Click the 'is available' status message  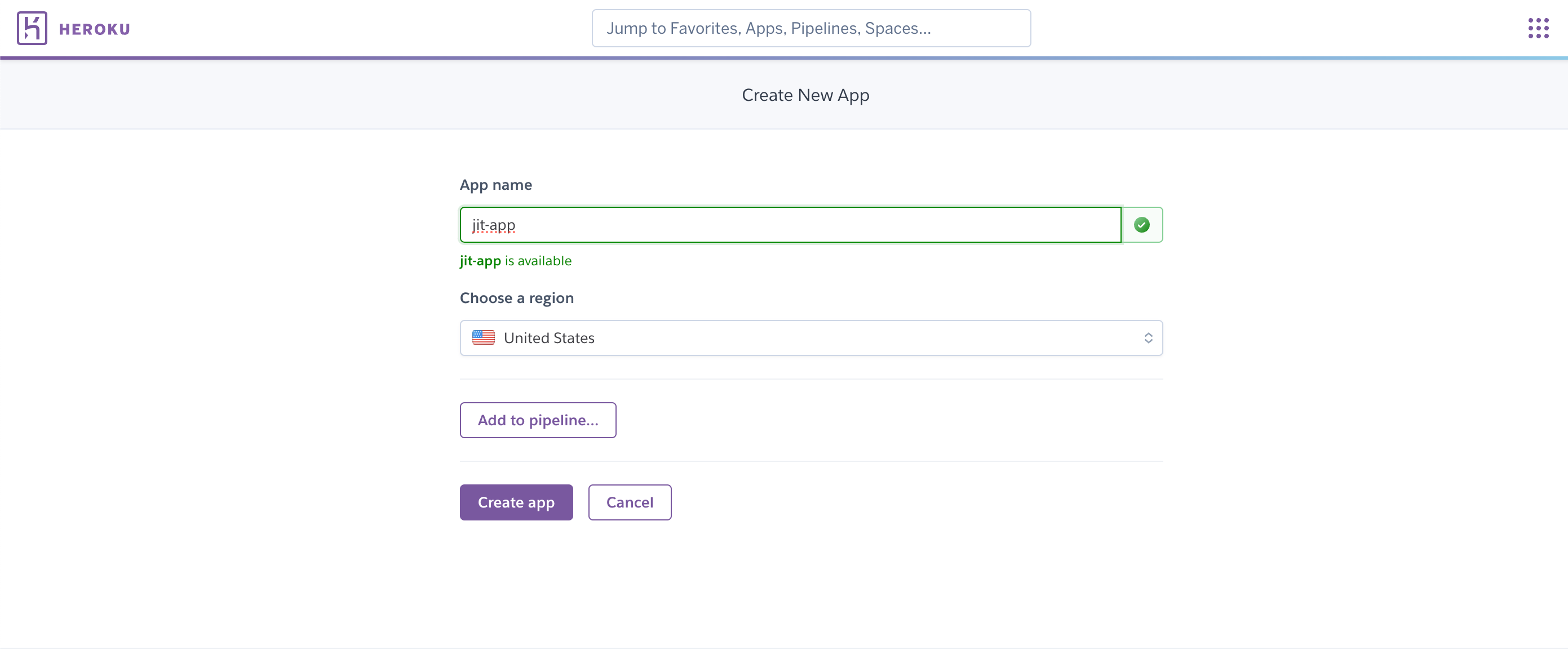pyautogui.click(x=538, y=260)
